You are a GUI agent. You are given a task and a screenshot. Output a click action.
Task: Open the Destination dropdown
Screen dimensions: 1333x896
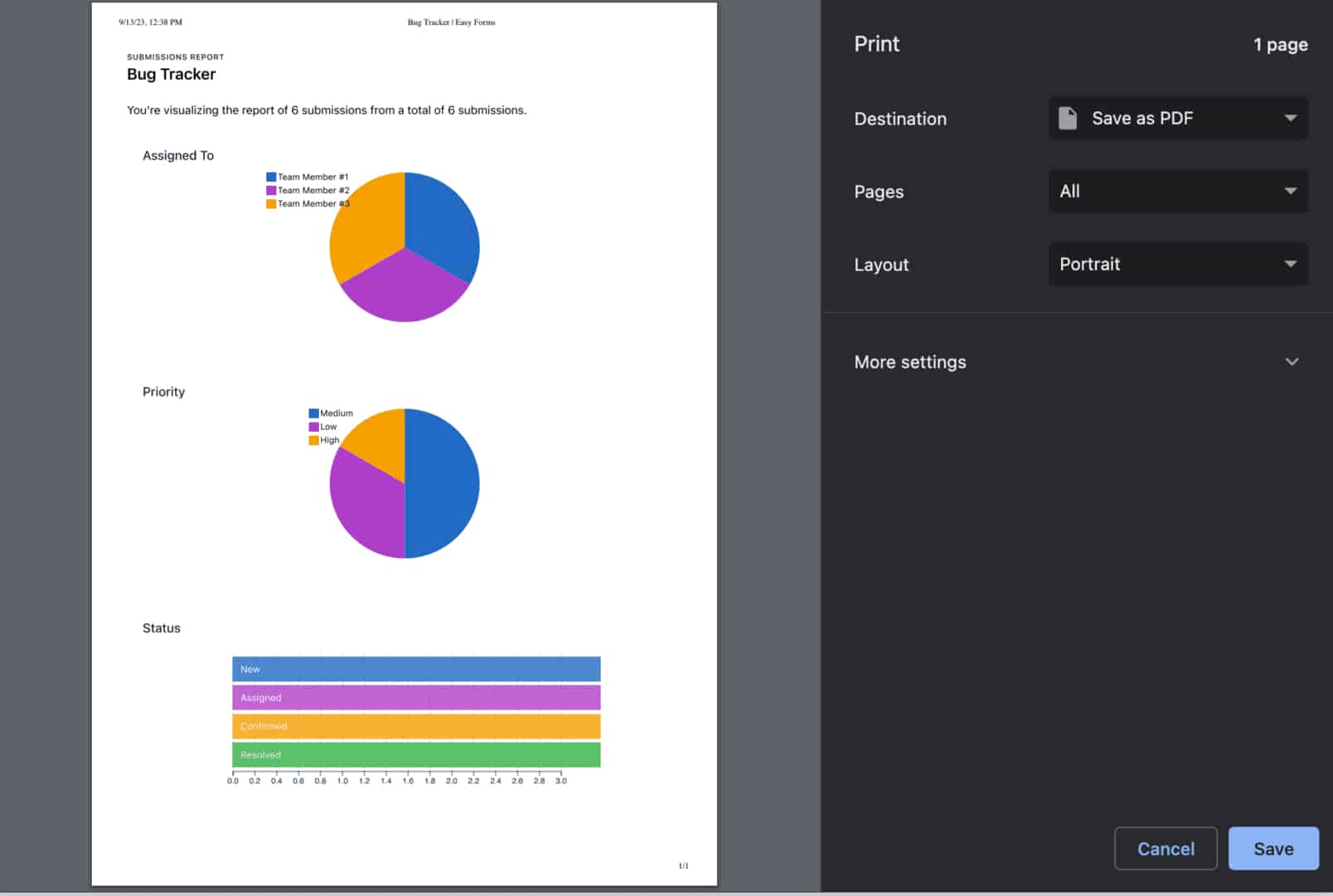[x=1177, y=119]
